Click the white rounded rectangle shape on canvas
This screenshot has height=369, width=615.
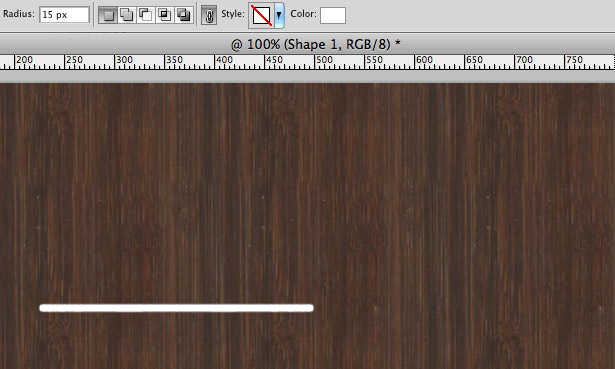(176, 308)
